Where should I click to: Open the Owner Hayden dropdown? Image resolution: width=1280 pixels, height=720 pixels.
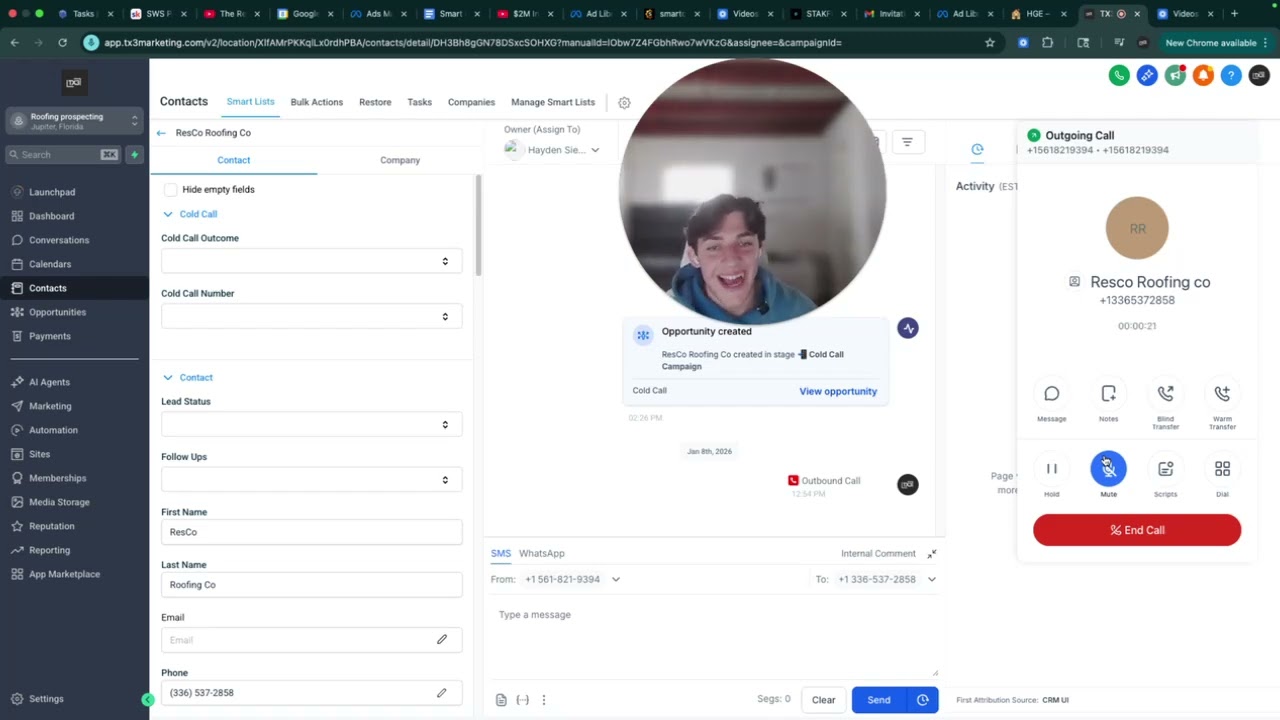[x=553, y=150]
